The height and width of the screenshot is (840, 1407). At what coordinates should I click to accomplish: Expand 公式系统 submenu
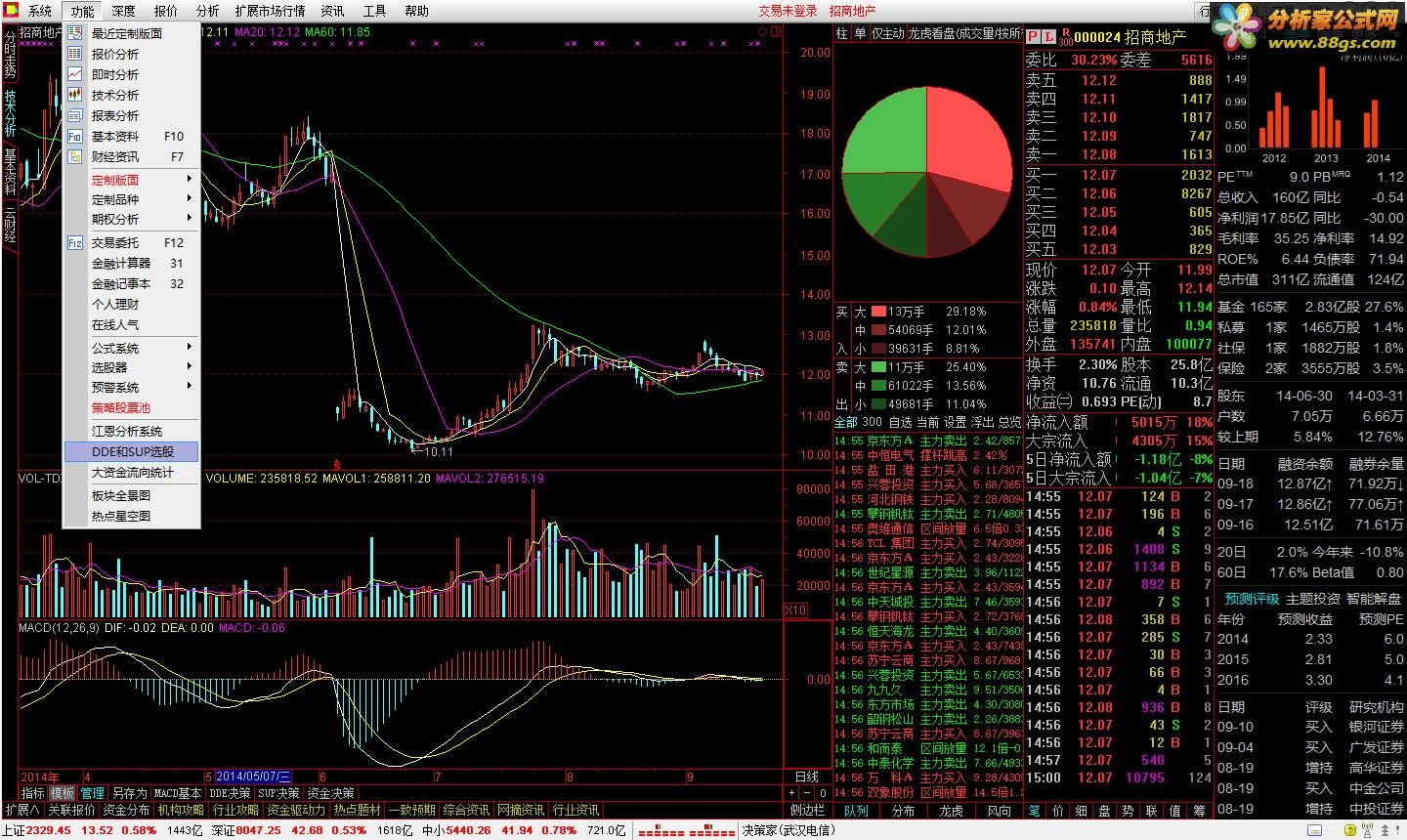tap(131, 348)
